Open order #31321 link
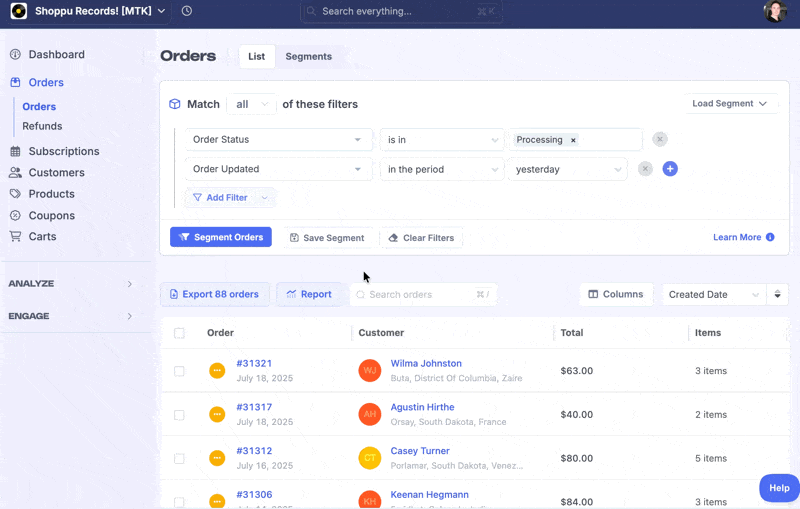This screenshot has height=509, width=800. coord(254,363)
